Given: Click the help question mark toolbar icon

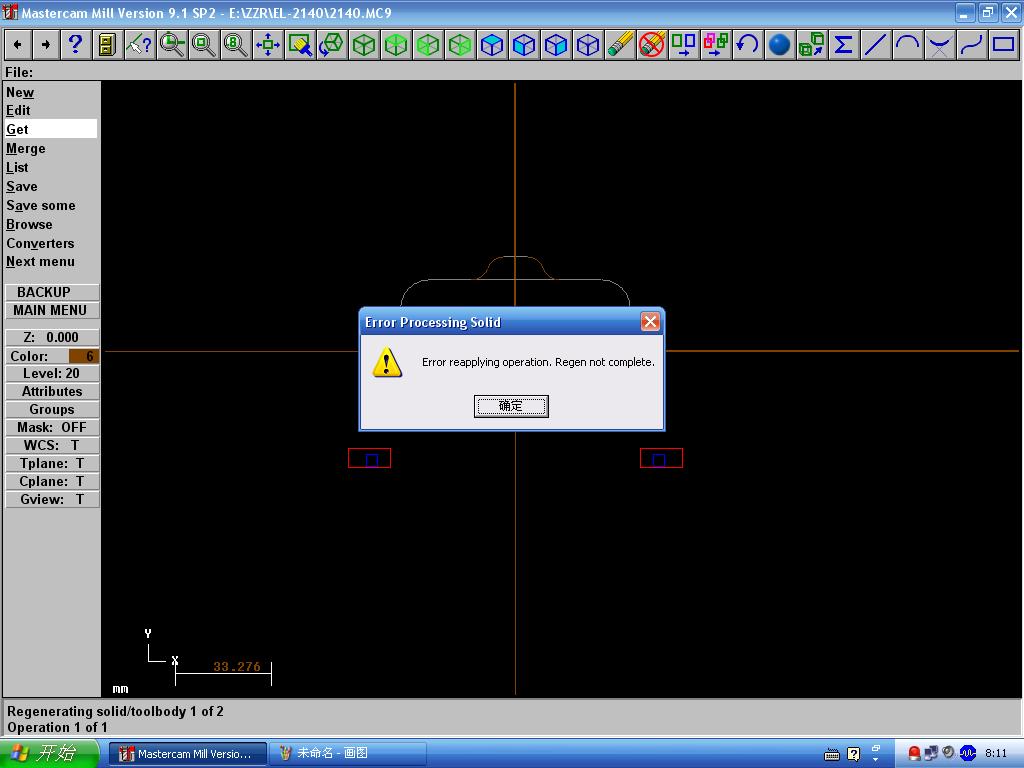Looking at the screenshot, I should point(76,44).
